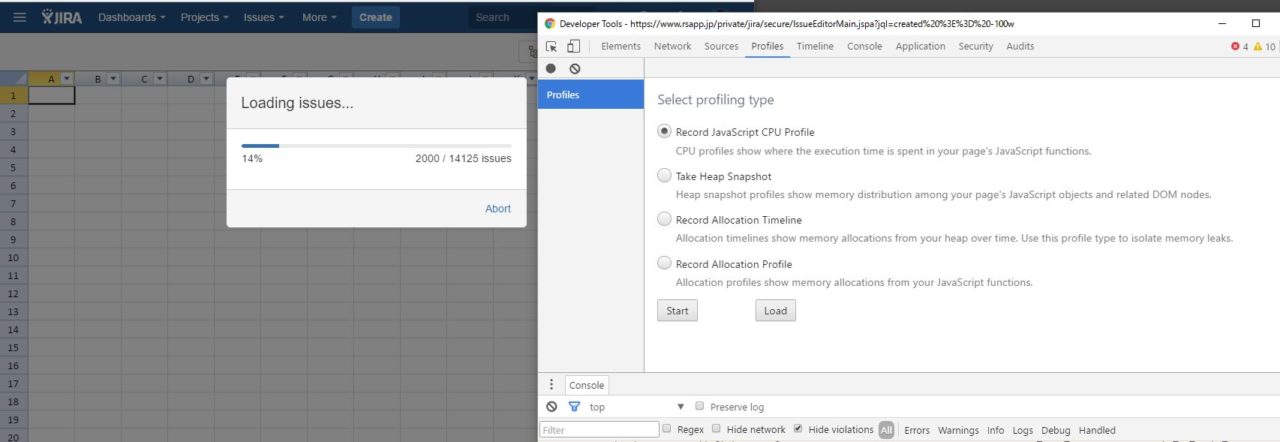Open the top execution context dropdown
The height and width of the screenshot is (442, 1280).
click(x=637, y=407)
